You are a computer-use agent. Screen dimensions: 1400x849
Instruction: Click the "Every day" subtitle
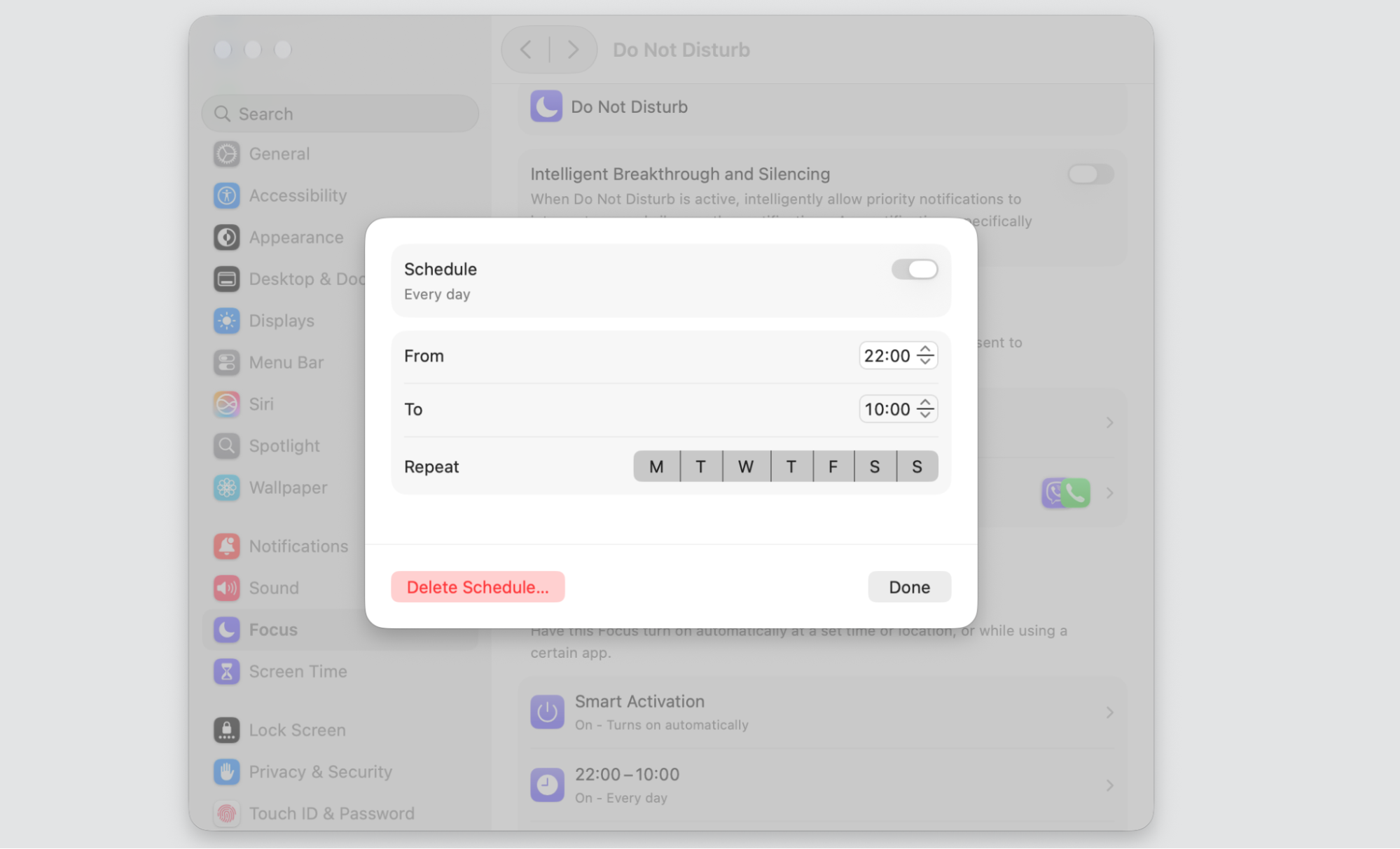[x=437, y=295]
